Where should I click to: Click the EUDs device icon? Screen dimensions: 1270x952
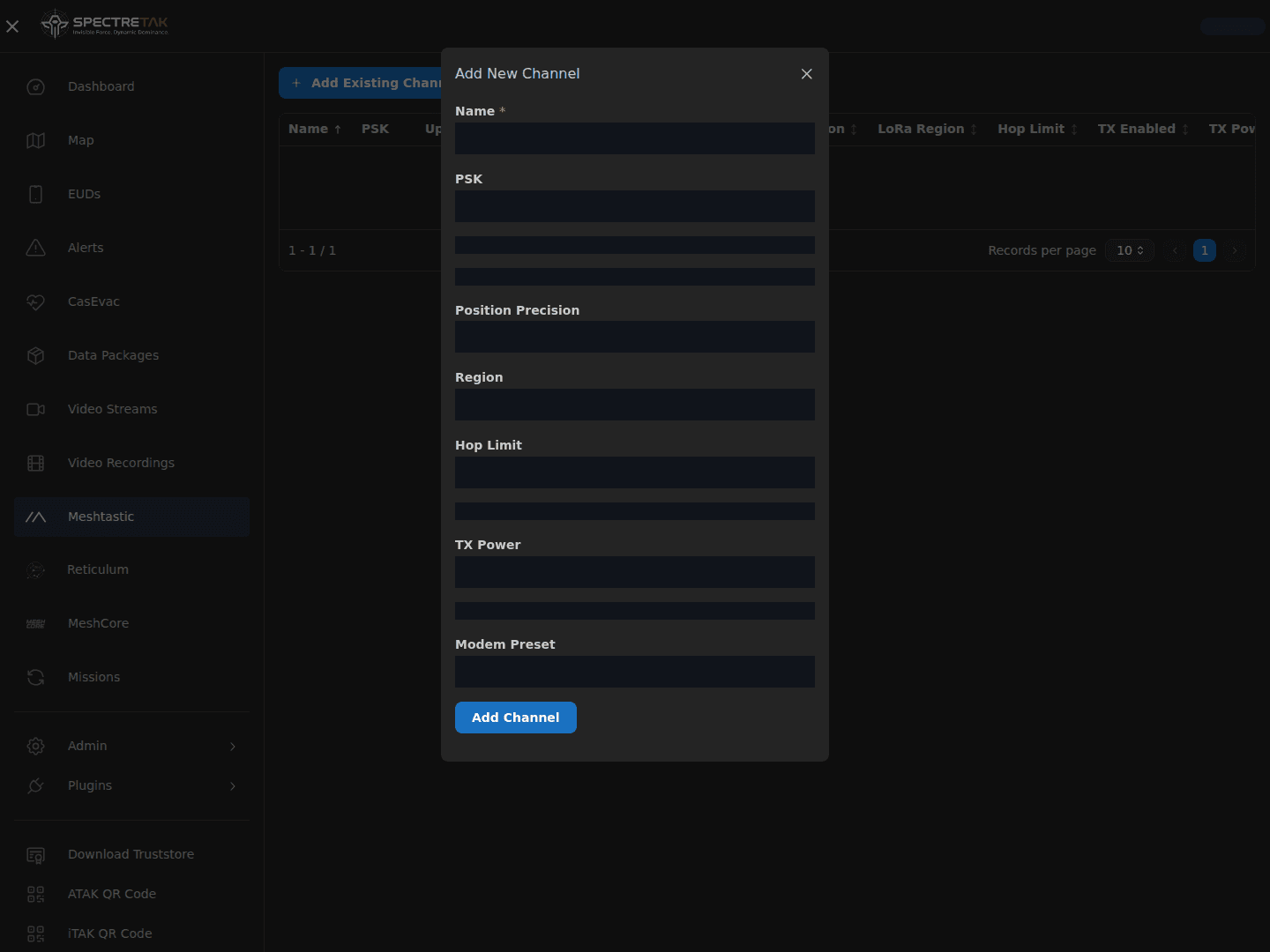(36, 194)
